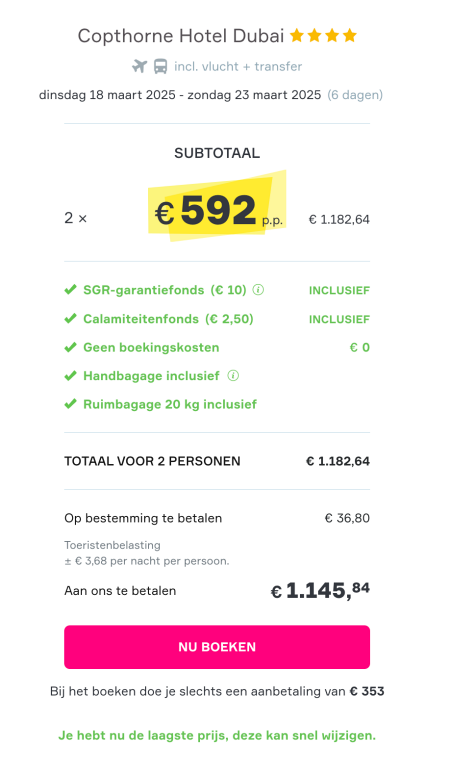Viewport: 450px width, 772px height.
Task: Click checkmark beside Handbagage inclusief
Action: [x=70, y=376]
